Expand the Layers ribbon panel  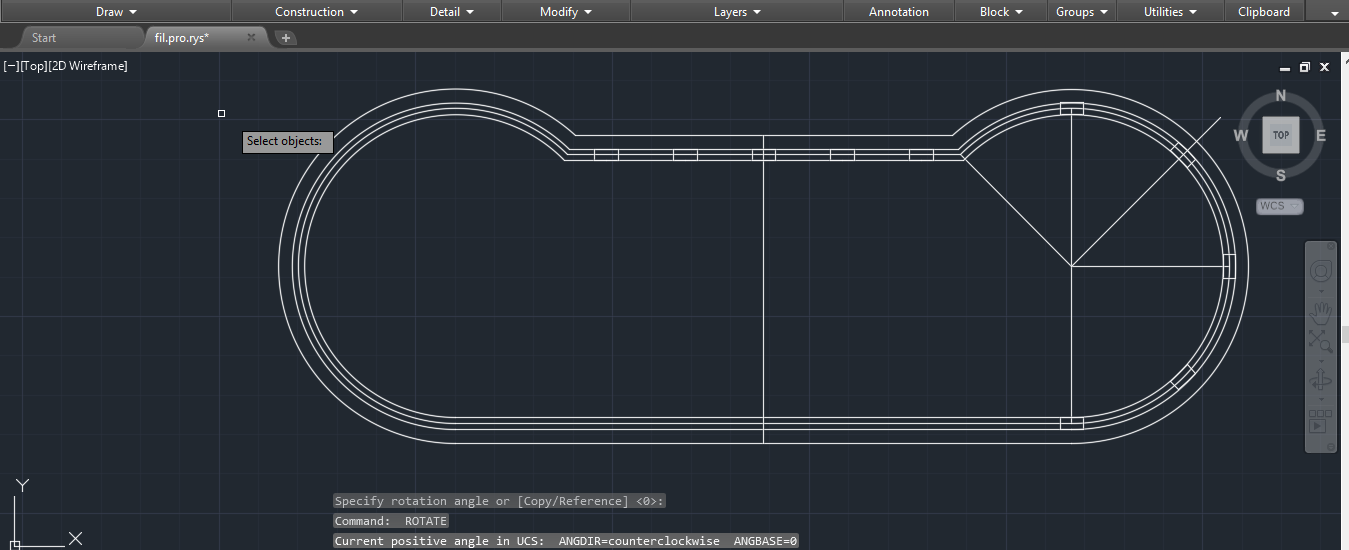[738, 12]
